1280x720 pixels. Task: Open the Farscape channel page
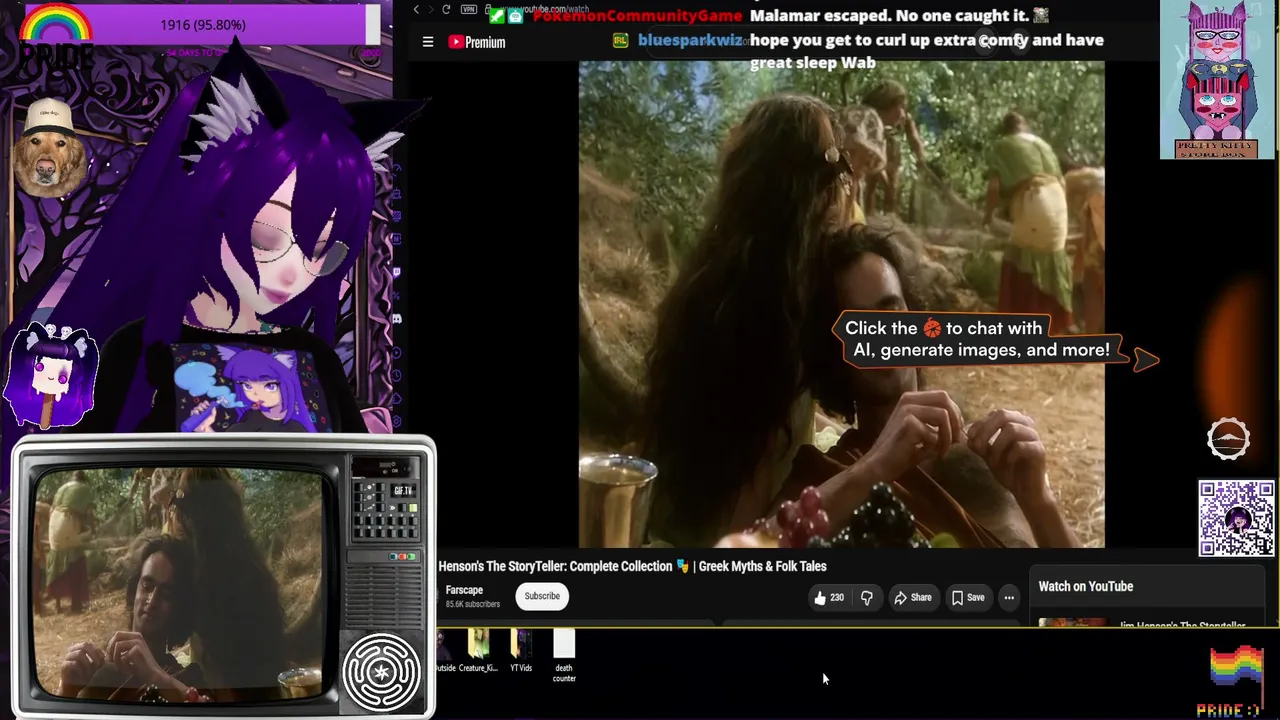tap(464, 590)
